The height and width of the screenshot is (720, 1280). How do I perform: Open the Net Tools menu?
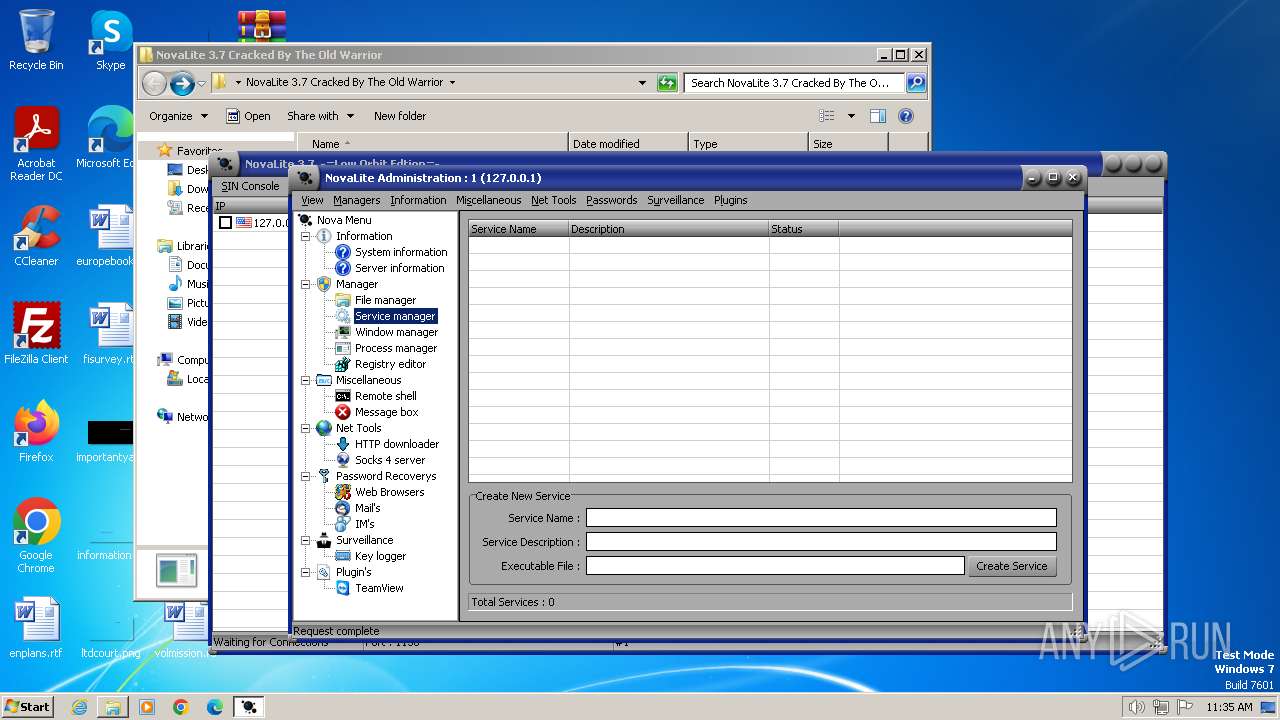(x=553, y=200)
